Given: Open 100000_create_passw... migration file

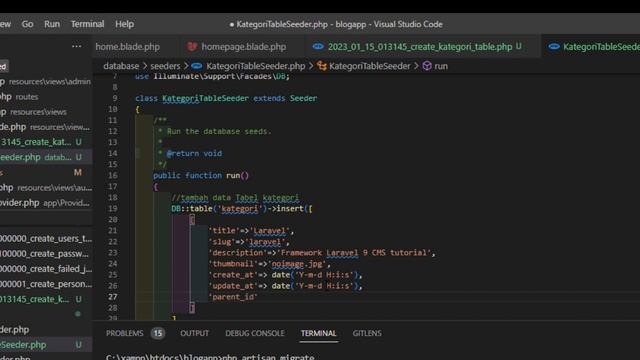Looking at the screenshot, I should point(46,253).
